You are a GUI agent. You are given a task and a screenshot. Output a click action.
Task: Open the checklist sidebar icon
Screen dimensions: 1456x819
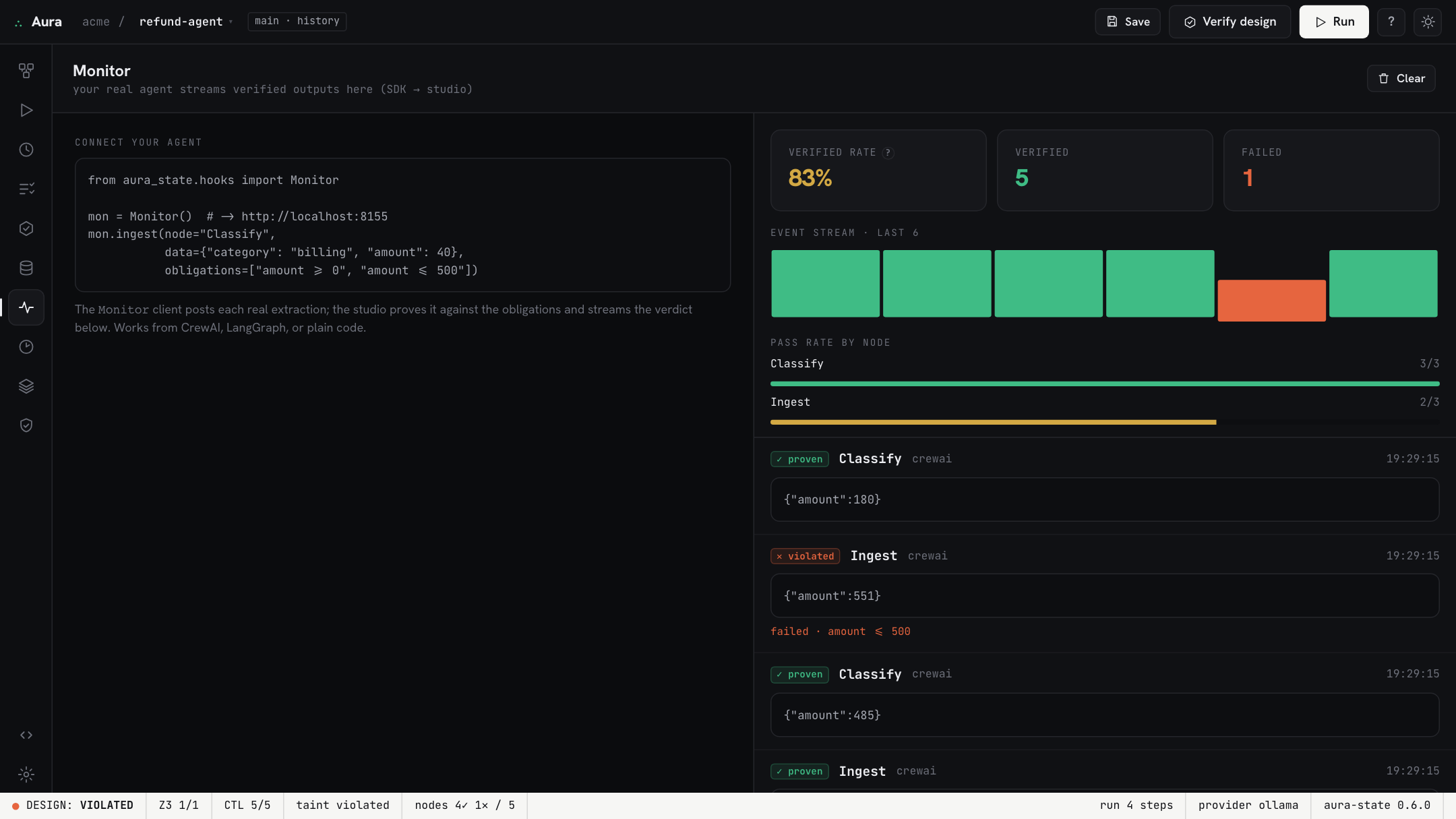click(26, 189)
